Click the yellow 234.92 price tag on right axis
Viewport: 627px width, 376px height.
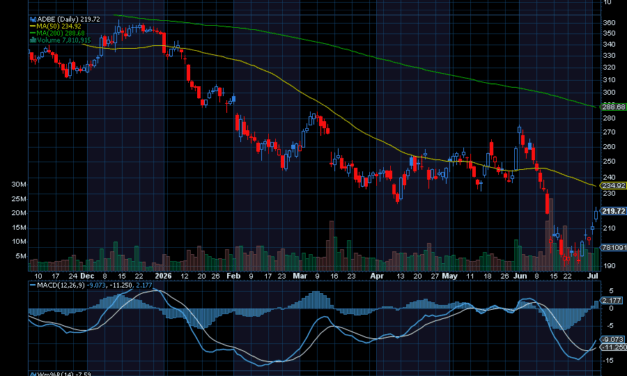613,186
